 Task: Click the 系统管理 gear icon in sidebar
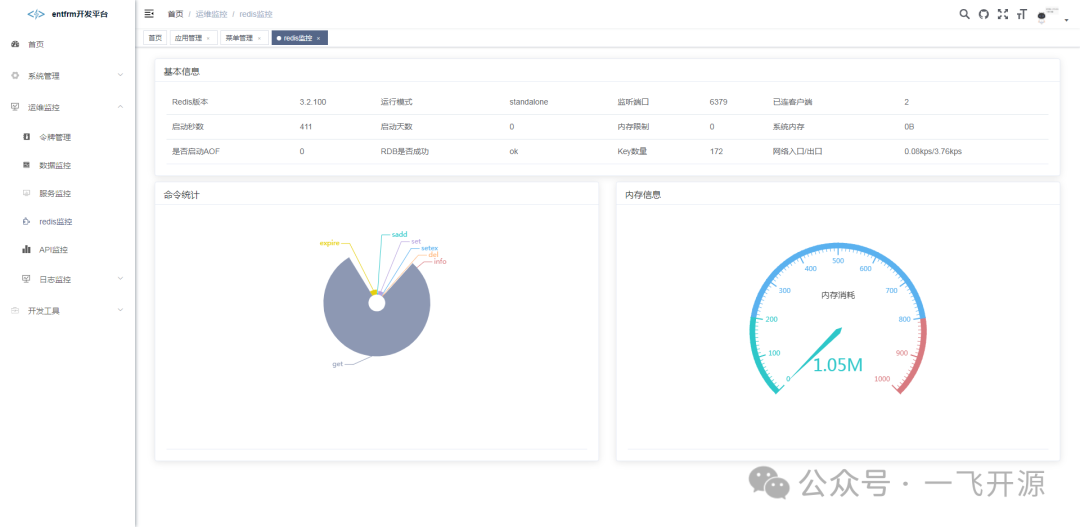pyautogui.click(x=15, y=76)
